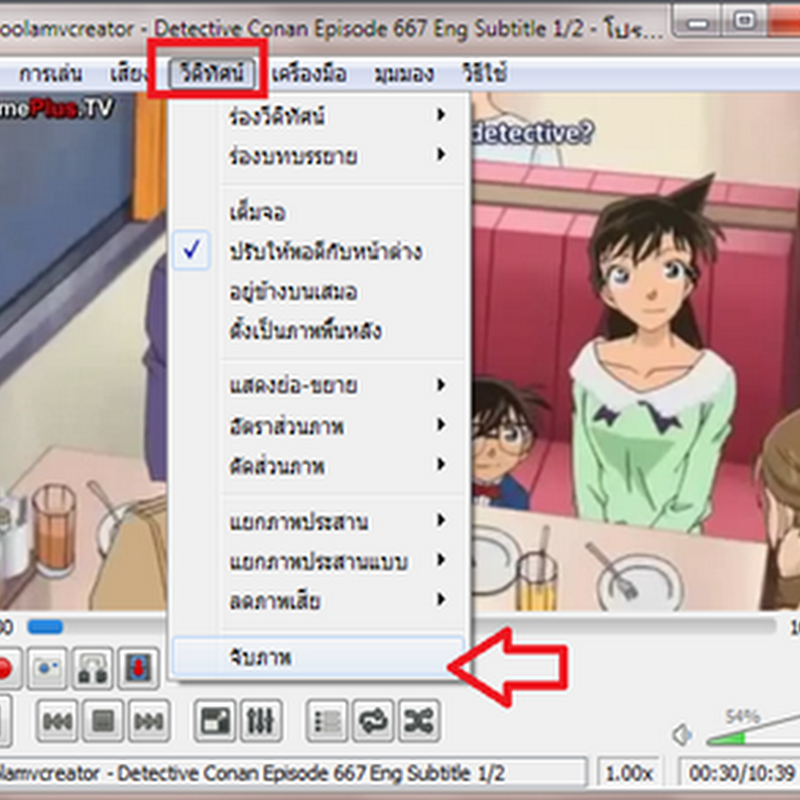Open the วิธีใช้ (Help) menu

point(485,74)
